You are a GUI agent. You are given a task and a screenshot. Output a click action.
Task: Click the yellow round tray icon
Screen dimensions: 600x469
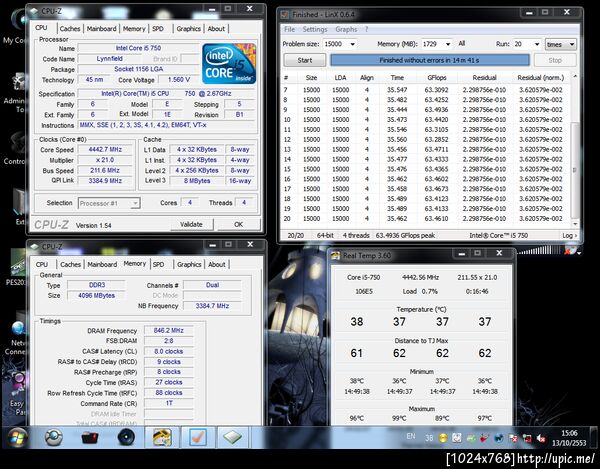(x=443, y=438)
